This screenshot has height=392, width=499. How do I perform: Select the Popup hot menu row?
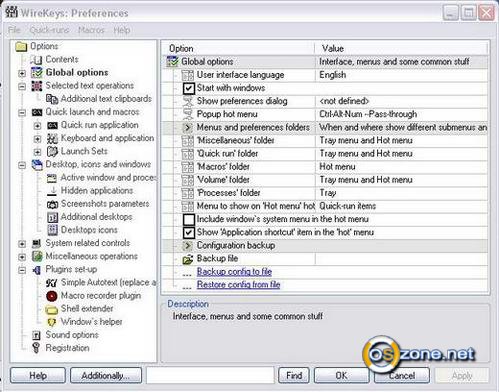pos(325,114)
